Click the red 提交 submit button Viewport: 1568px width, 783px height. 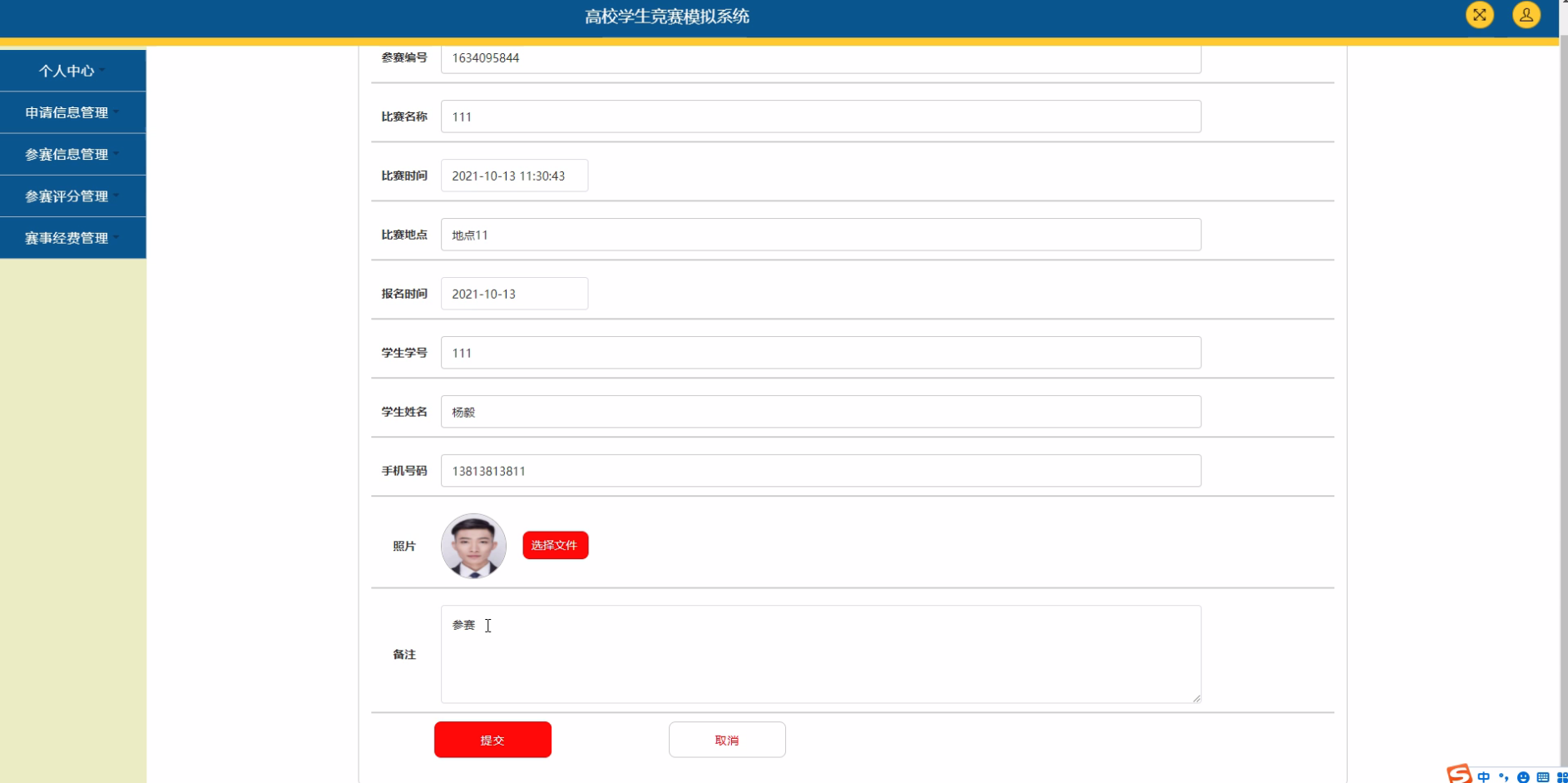pyautogui.click(x=492, y=740)
